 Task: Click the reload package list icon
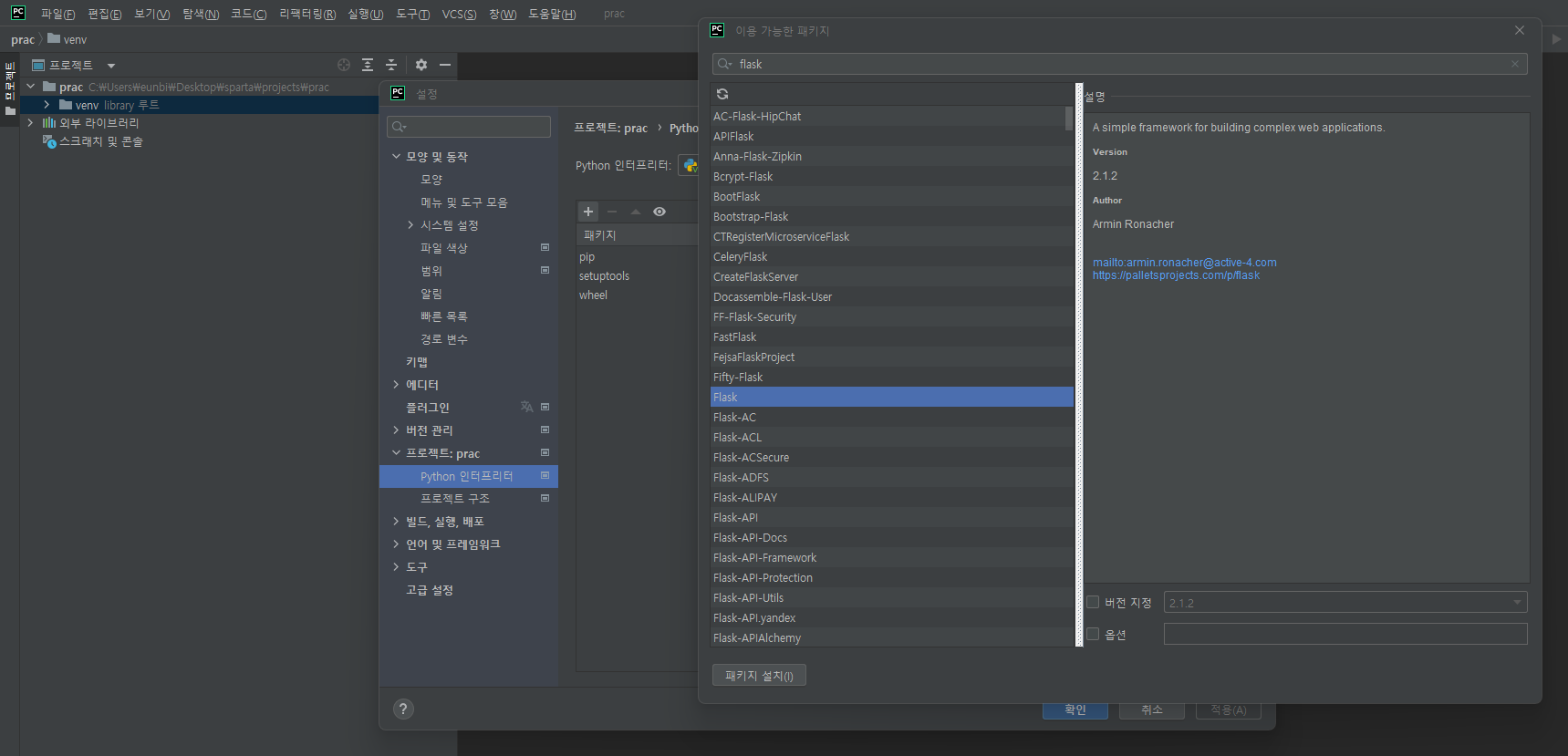coord(722,94)
